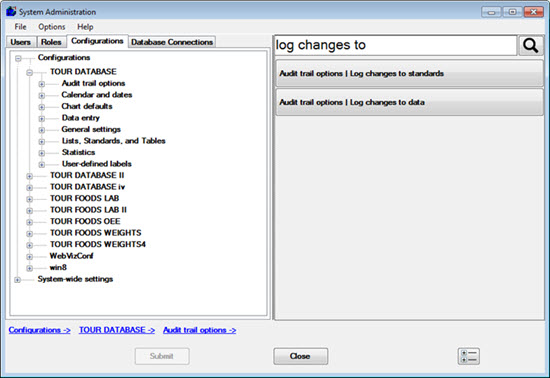The height and width of the screenshot is (378, 550).
Task: Open the Help menu
Action: 85,27
